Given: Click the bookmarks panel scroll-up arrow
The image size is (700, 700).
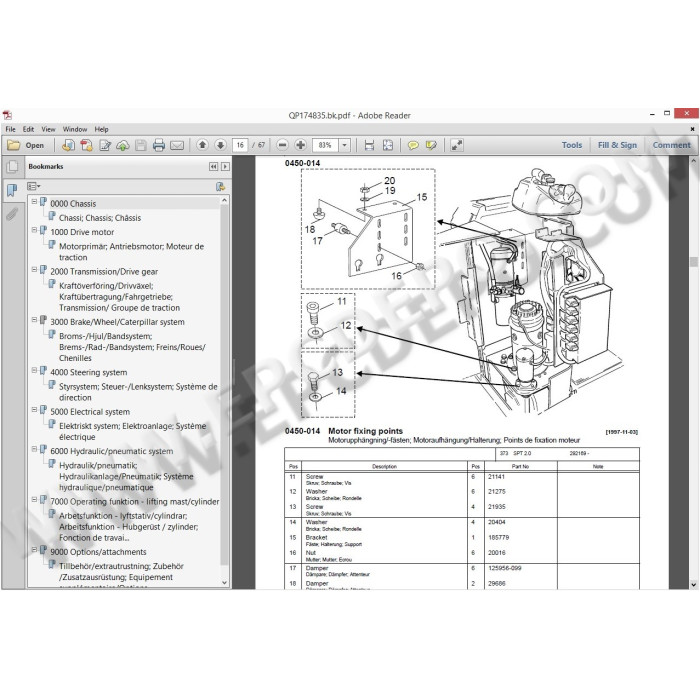Looking at the screenshot, I should pos(225,201).
